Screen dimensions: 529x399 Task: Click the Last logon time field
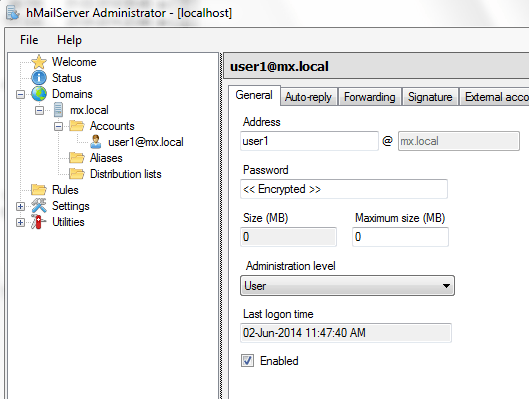(x=346, y=333)
